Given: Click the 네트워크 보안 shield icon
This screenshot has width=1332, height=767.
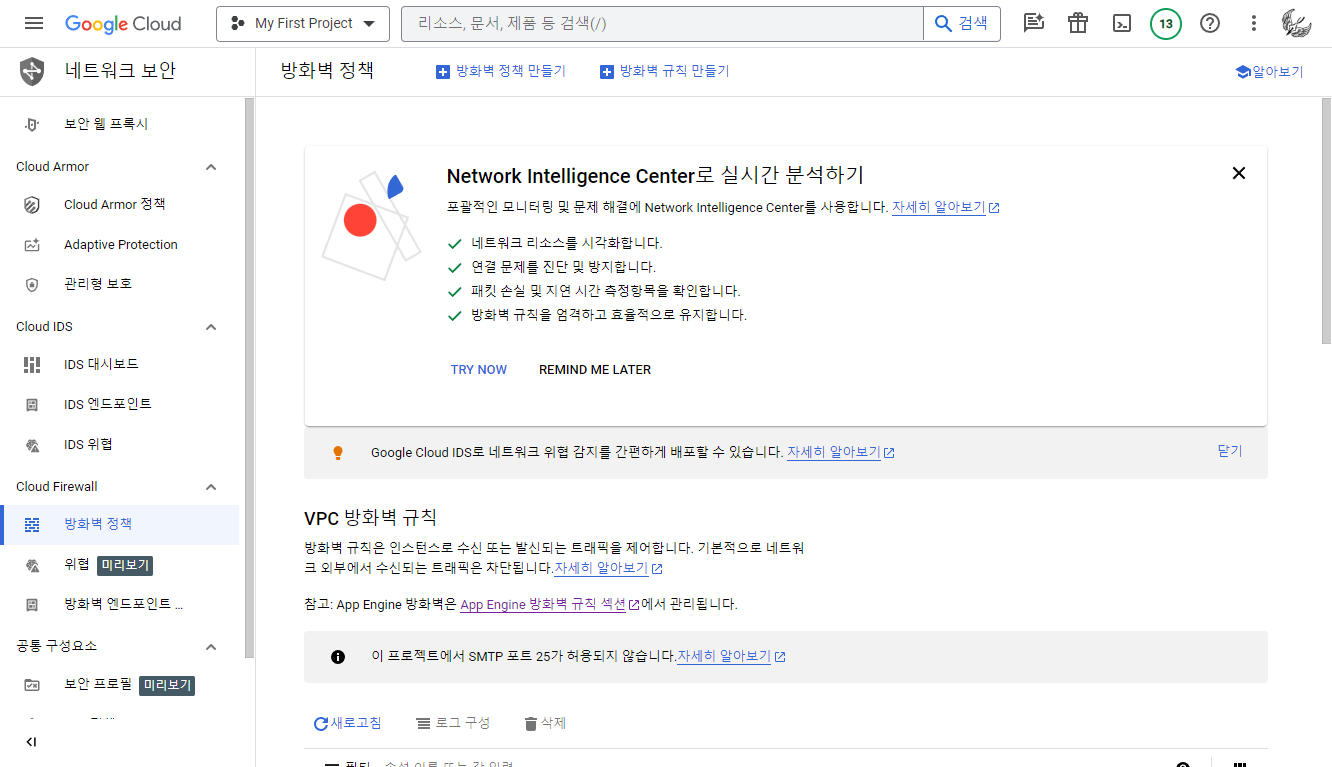Looking at the screenshot, I should pyautogui.click(x=32, y=71).
